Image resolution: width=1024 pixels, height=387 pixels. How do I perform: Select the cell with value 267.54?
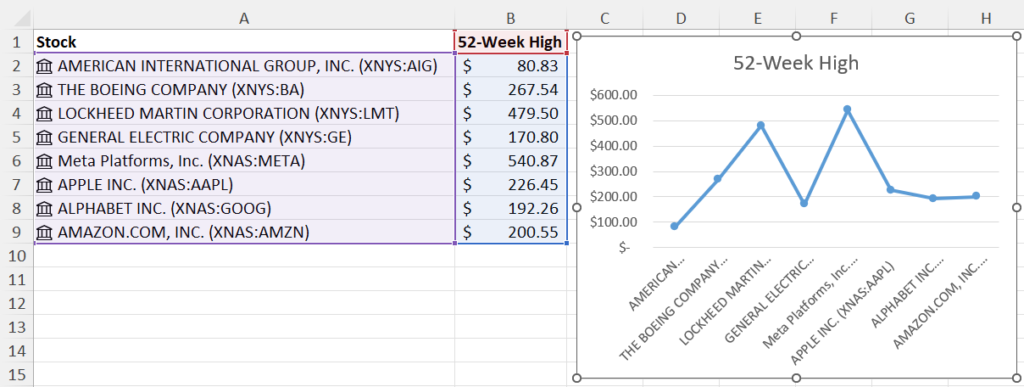pyautogui.click(x=511, y=89)
